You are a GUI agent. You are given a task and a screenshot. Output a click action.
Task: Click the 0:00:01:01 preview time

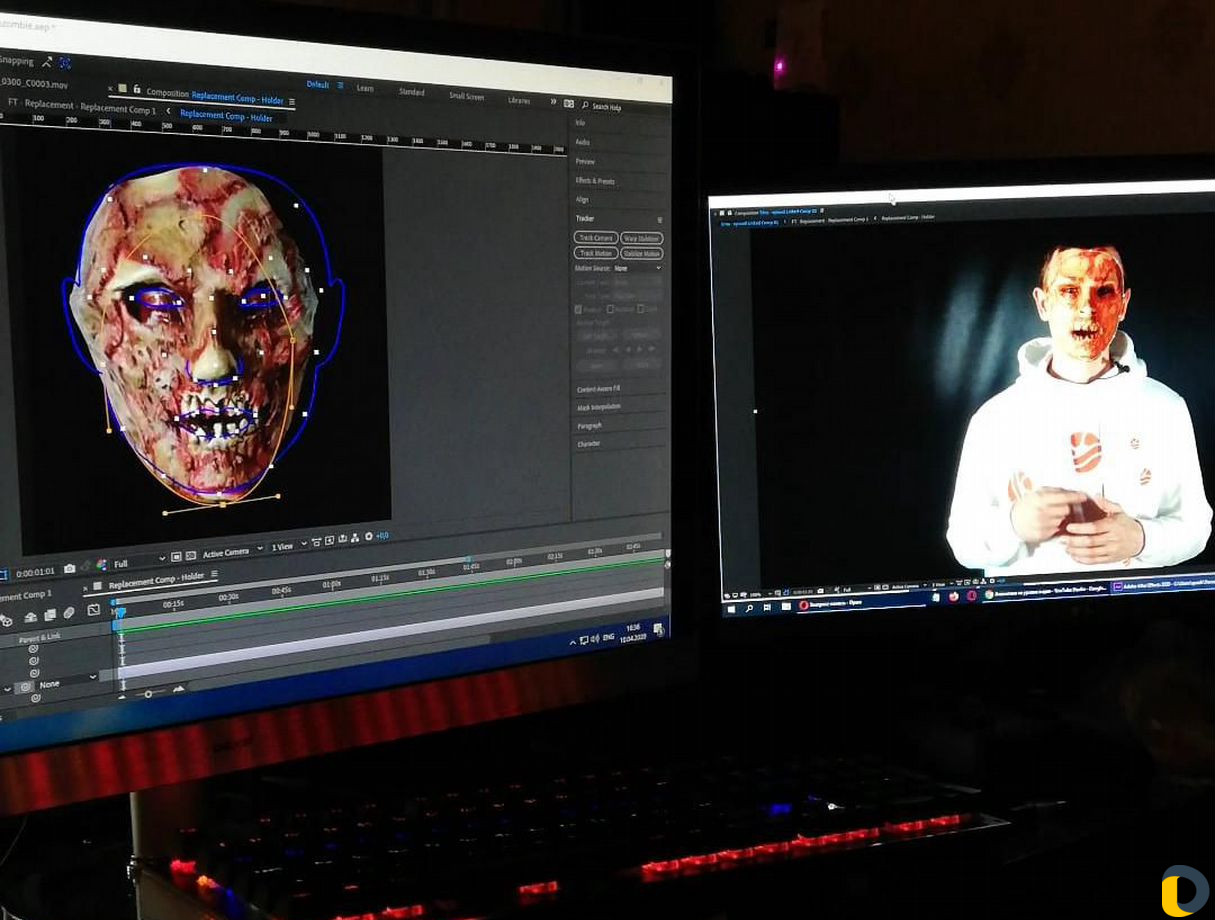click(x=34, y=573)
